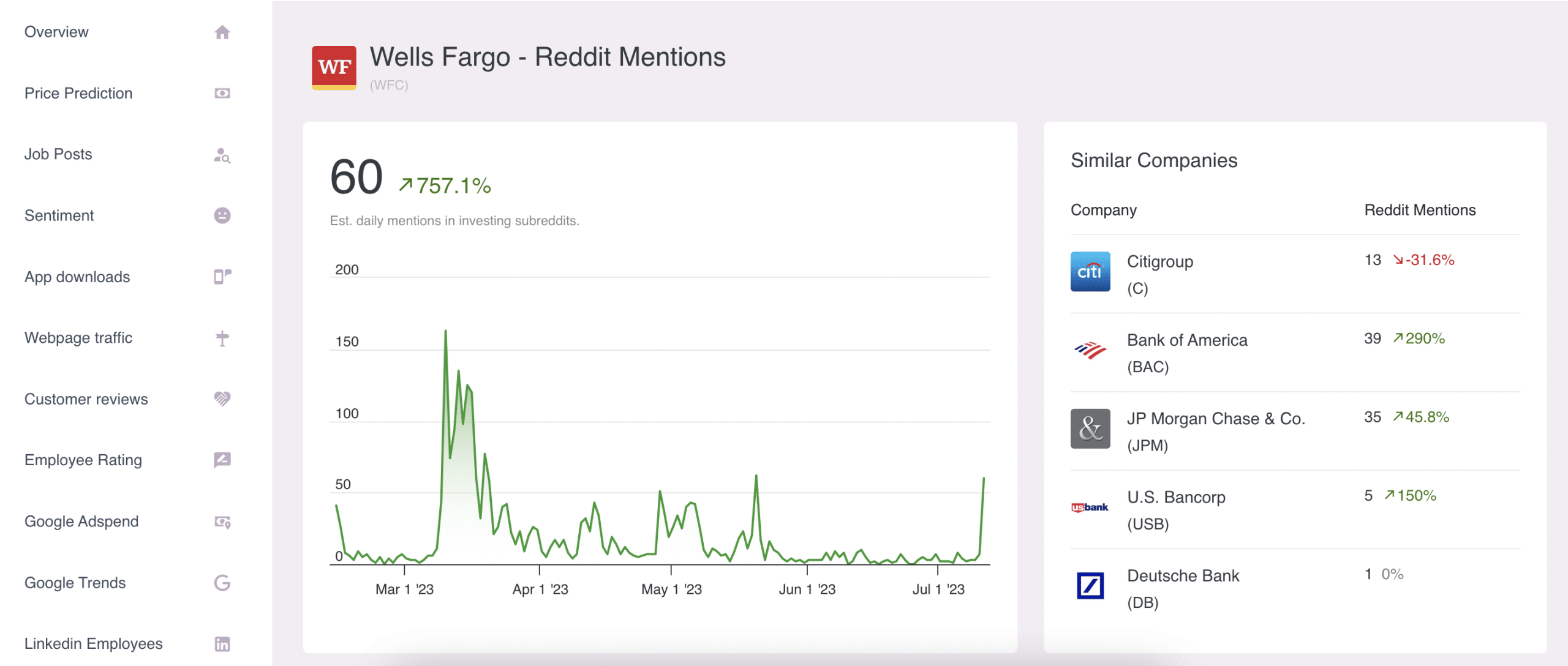The height and width of the screenshot is (666, 1568).
Task: Open the Overview sidebar item
Action: (x=56, y=32)
